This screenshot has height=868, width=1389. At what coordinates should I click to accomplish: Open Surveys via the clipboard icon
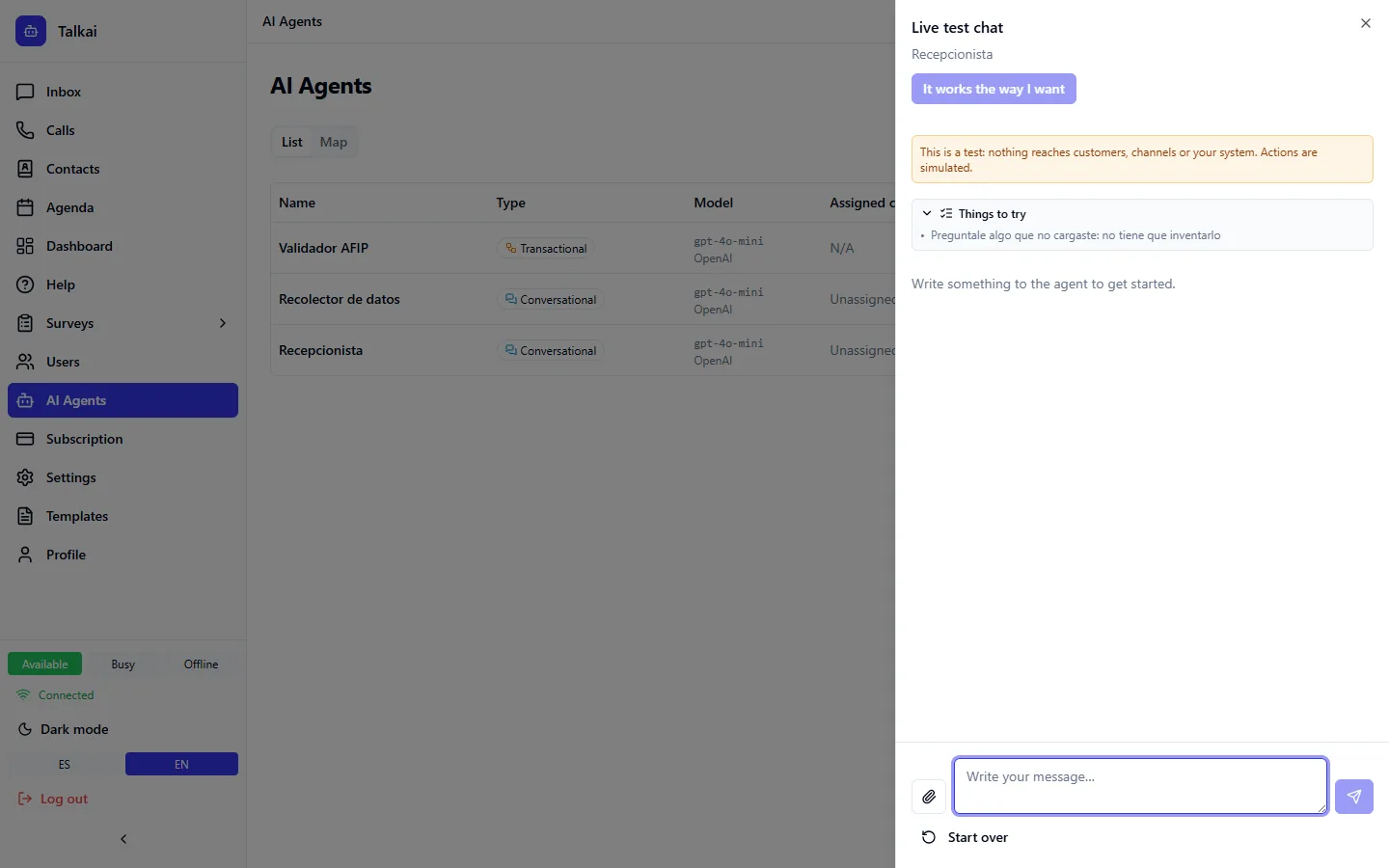click(25, 323)
